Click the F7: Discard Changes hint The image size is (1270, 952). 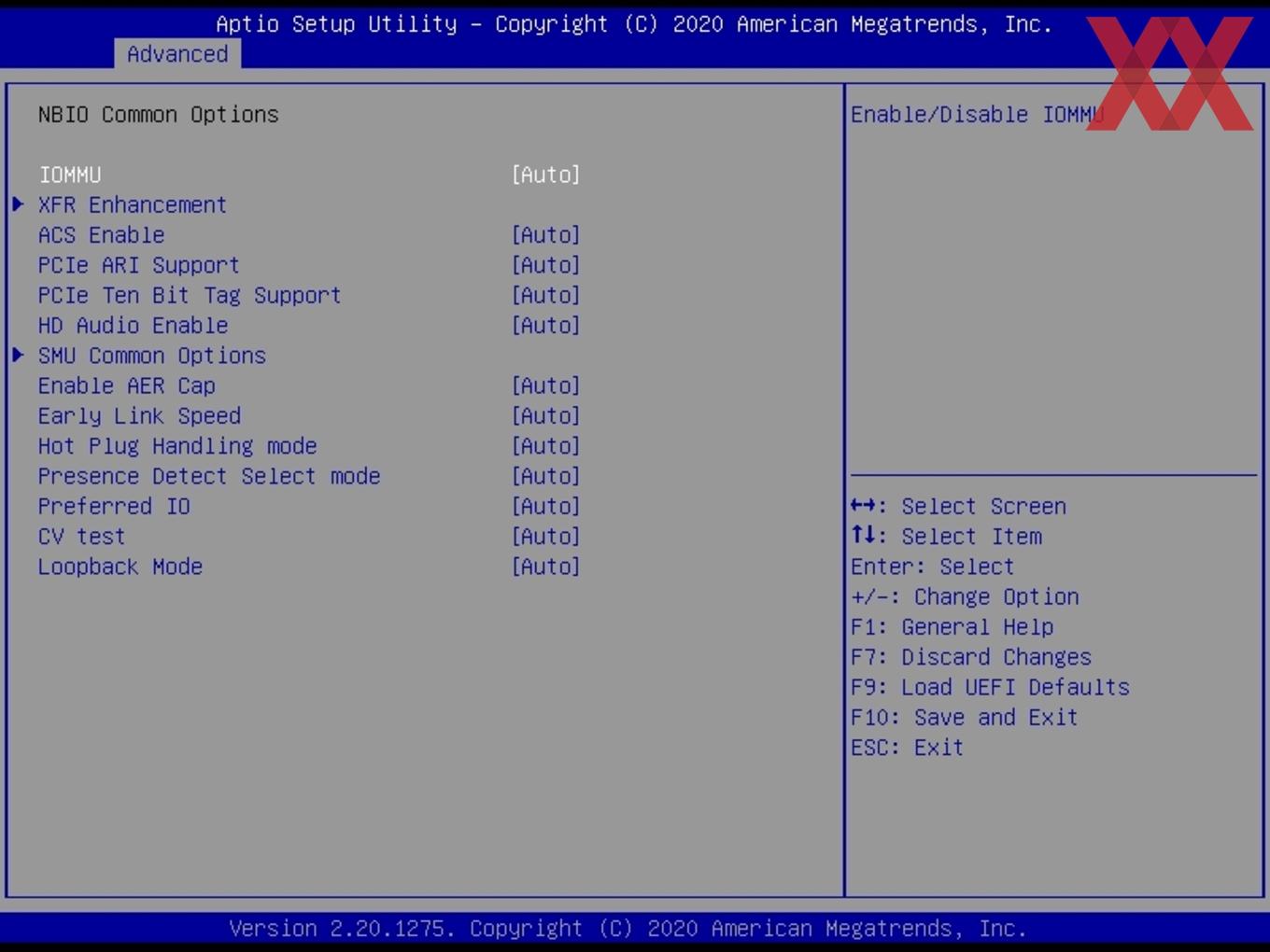click(x=971, y=657)
